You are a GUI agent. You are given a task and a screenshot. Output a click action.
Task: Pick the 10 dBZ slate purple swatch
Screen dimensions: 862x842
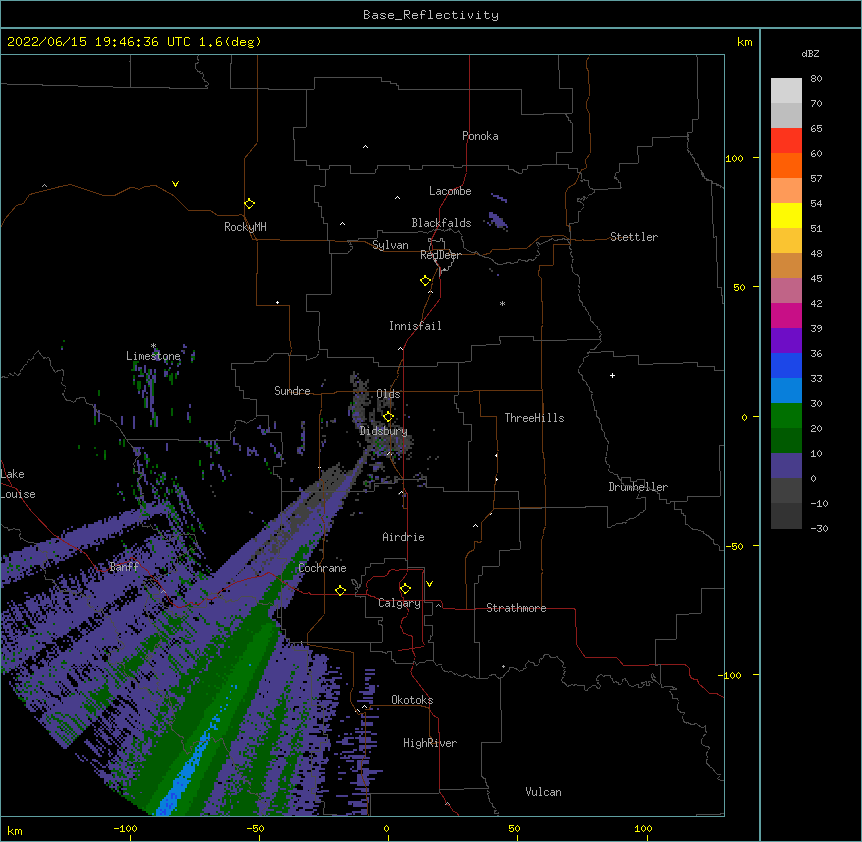pos(786,465)
